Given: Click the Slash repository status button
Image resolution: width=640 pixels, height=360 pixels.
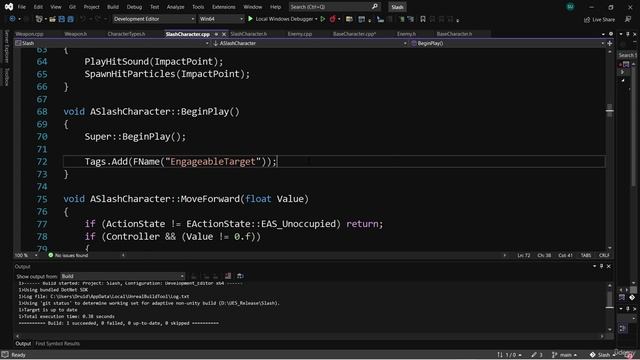Looking at the screenshot, I should 602,355.
